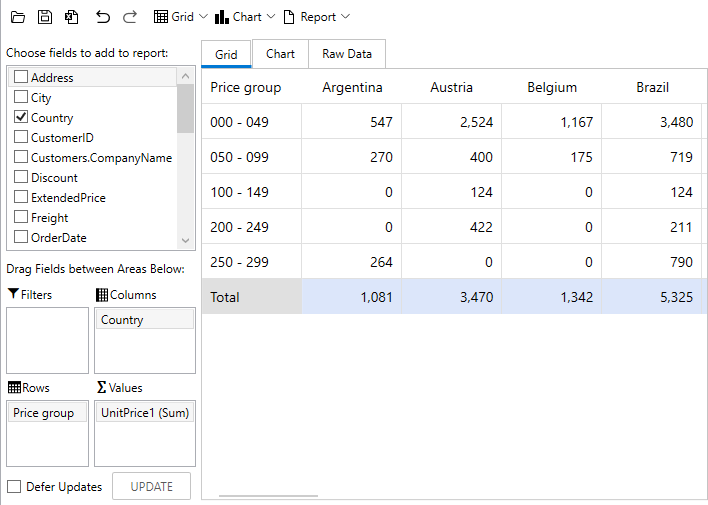Click the Save icon in toolbar
708x505 pixels.
pyautogui.click(x=44, y=17)
